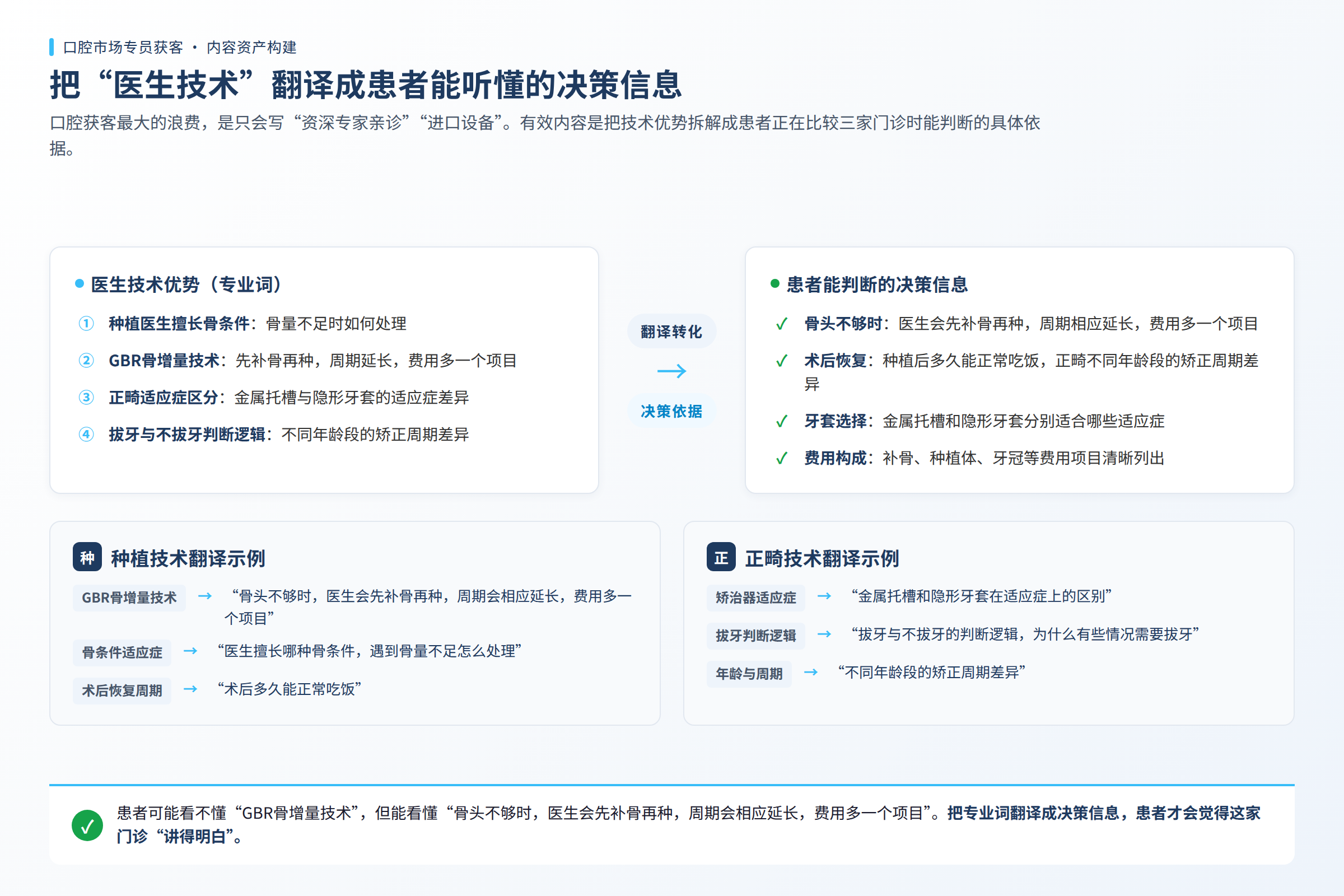Click the main title 把“医生技术”翻译成患者能听懂的决策信息

(x=366, y=85)
